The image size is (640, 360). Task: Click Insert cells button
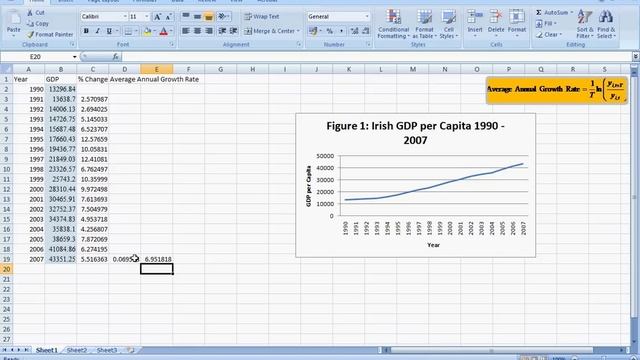tap(475, 23)
